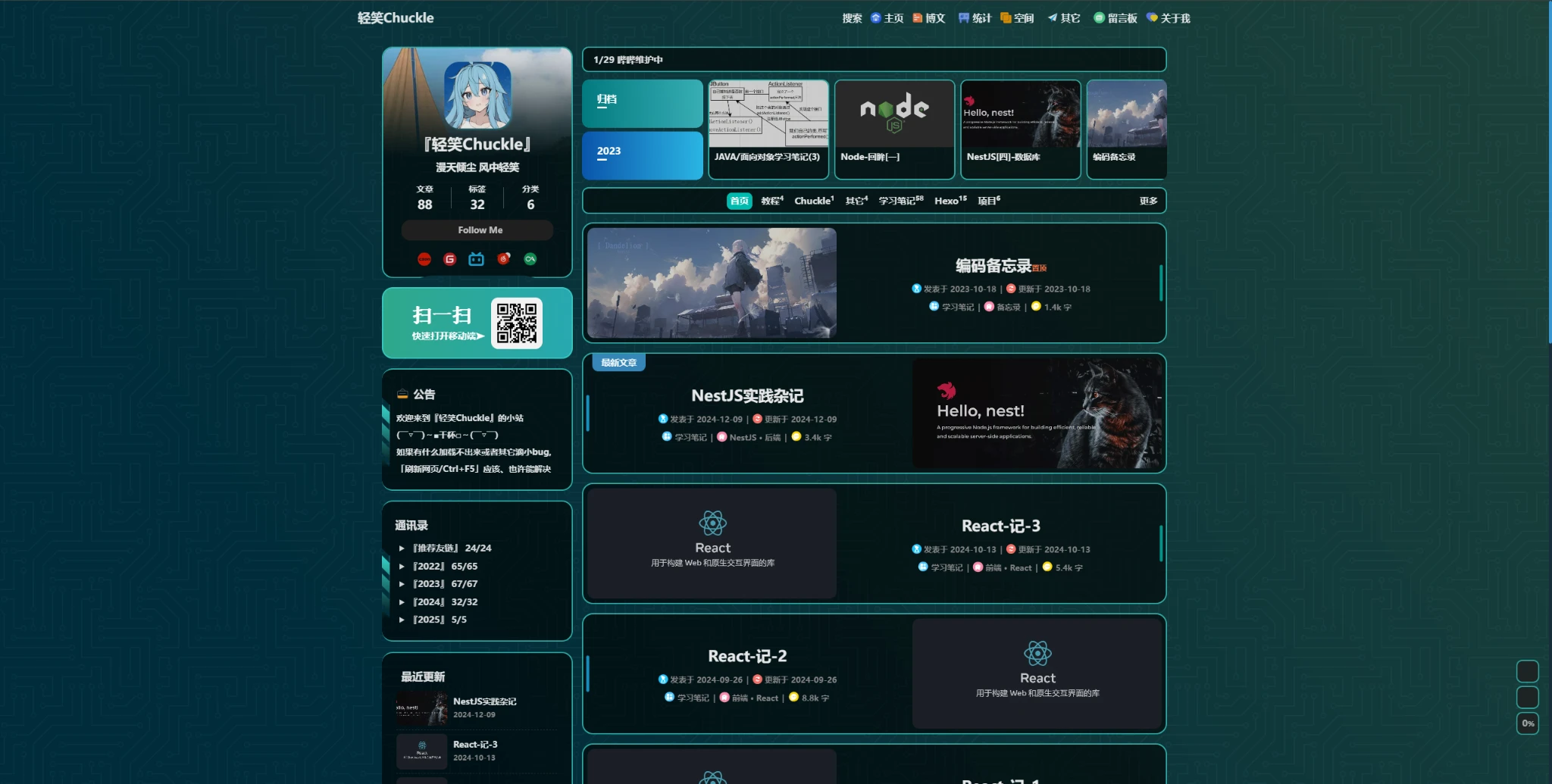Click the green social icon under Follow Me
The height and width of the screenshot is (784, 1552).
[530, 259]
